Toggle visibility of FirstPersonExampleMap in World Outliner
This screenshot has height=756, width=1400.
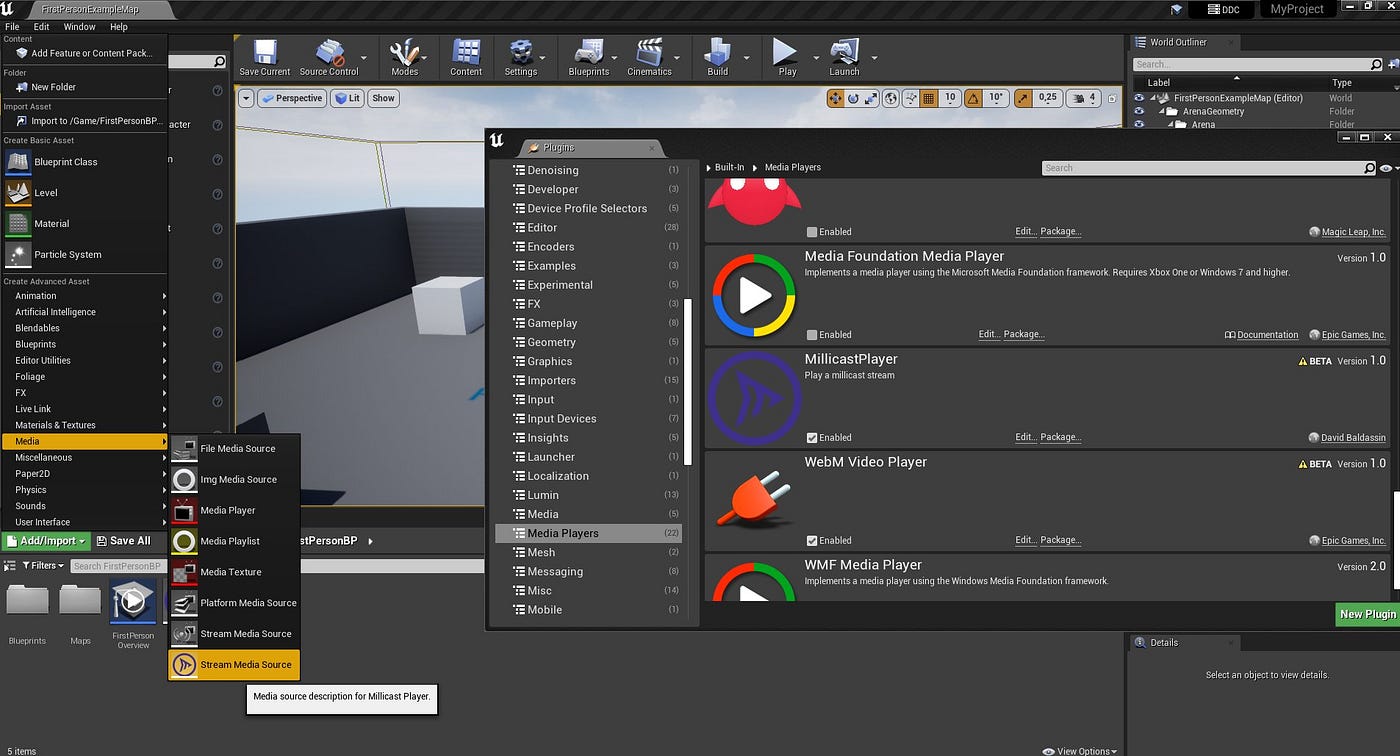1139,98
